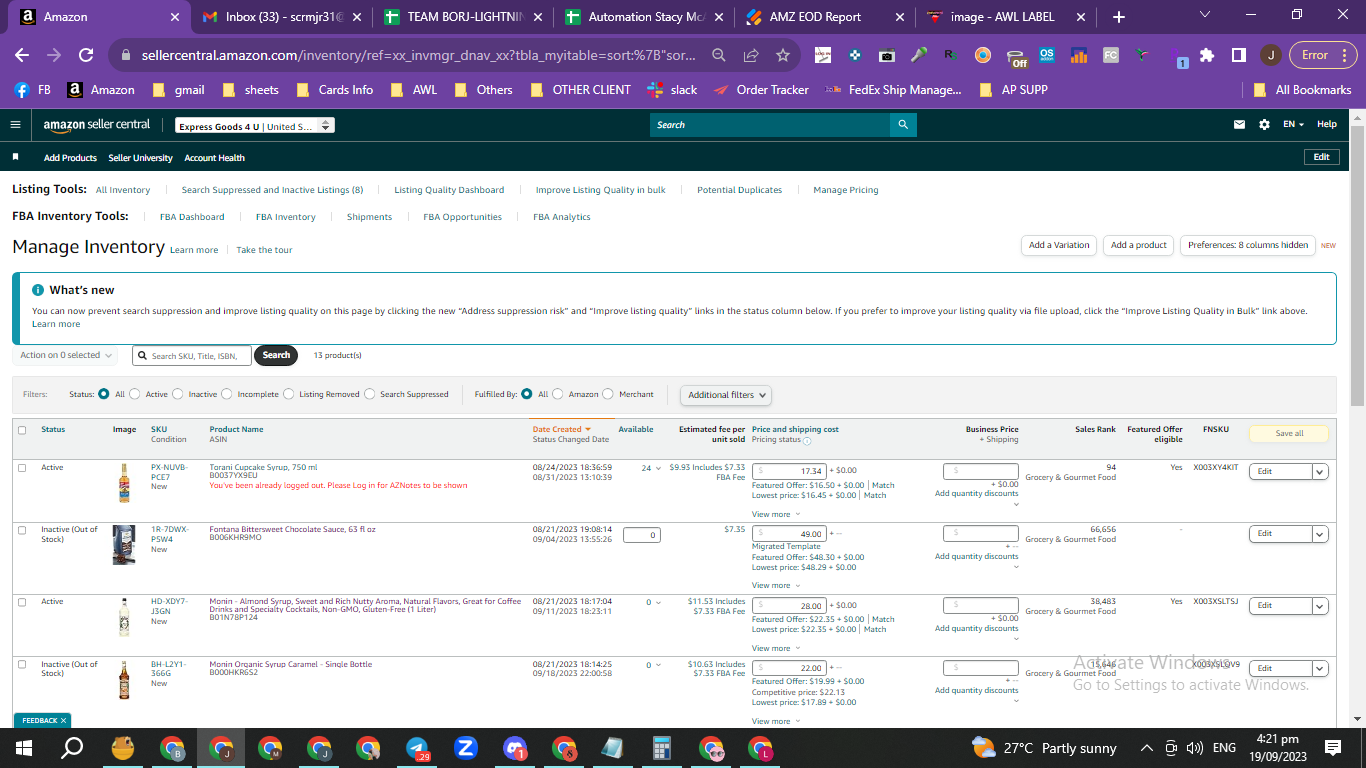Open Edit dropdown arrow for Monin Almond row
The height and width of the screenshot is (768, 1366).
click(1319, 606)
